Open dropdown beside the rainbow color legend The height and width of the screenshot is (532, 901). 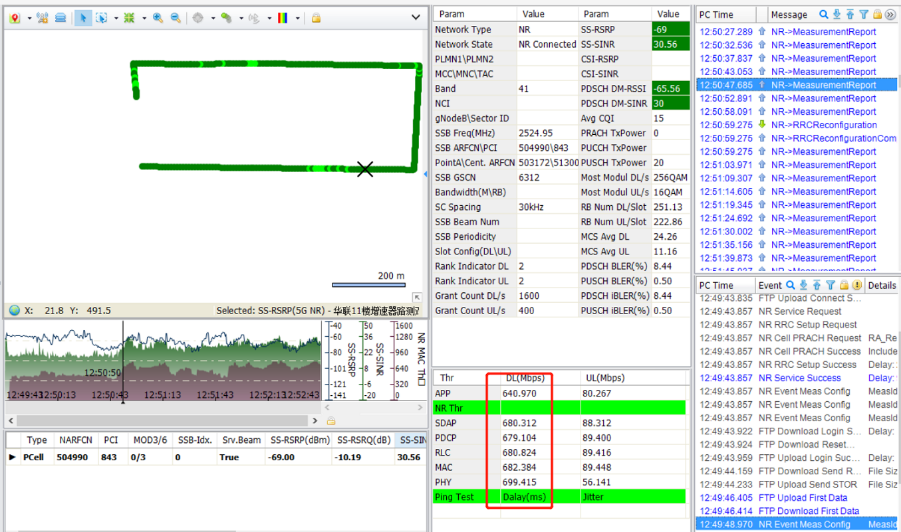[298, 18]
